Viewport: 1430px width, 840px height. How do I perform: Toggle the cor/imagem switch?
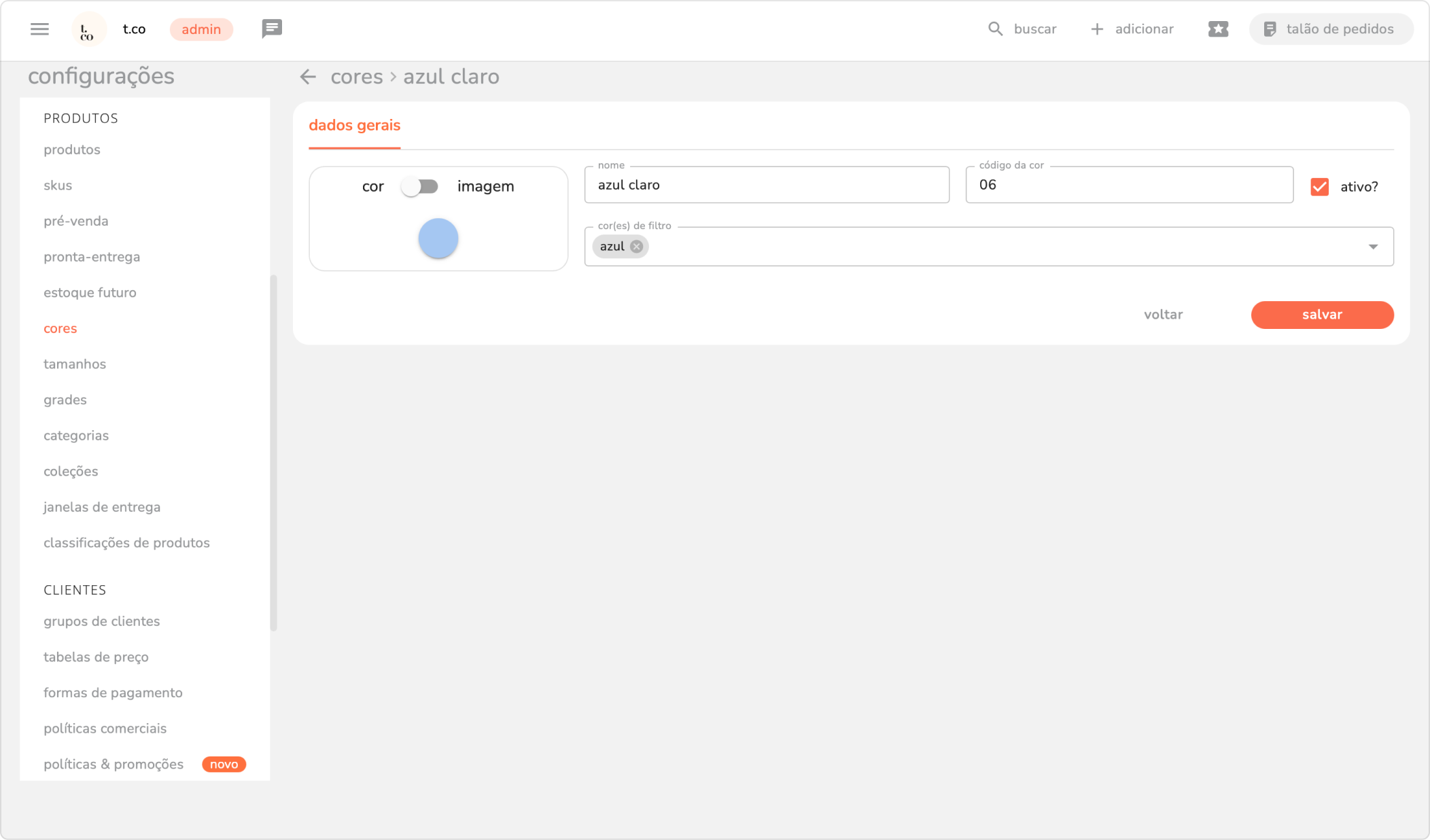419,186
